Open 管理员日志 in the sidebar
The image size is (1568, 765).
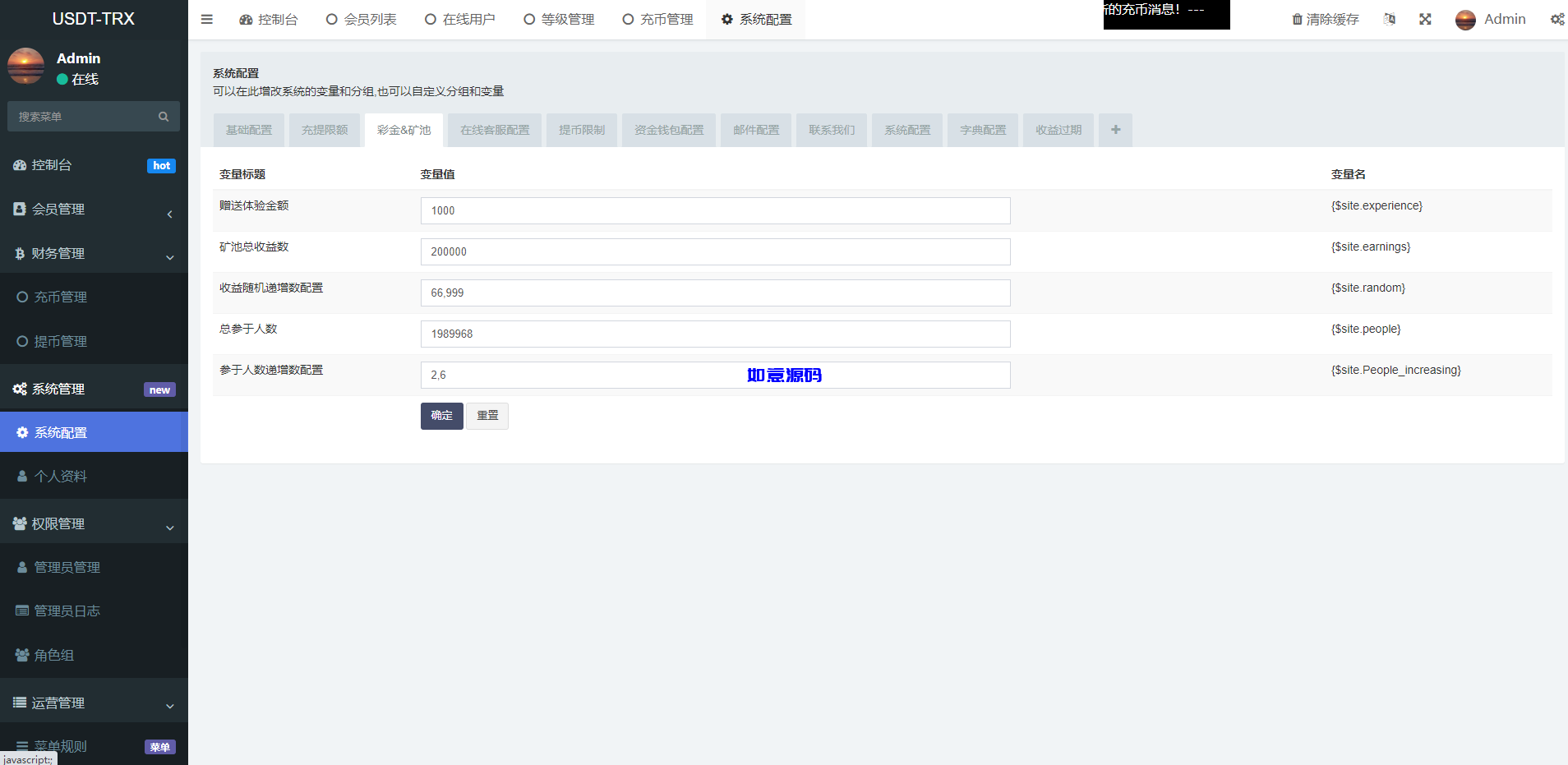click(94, 611)
